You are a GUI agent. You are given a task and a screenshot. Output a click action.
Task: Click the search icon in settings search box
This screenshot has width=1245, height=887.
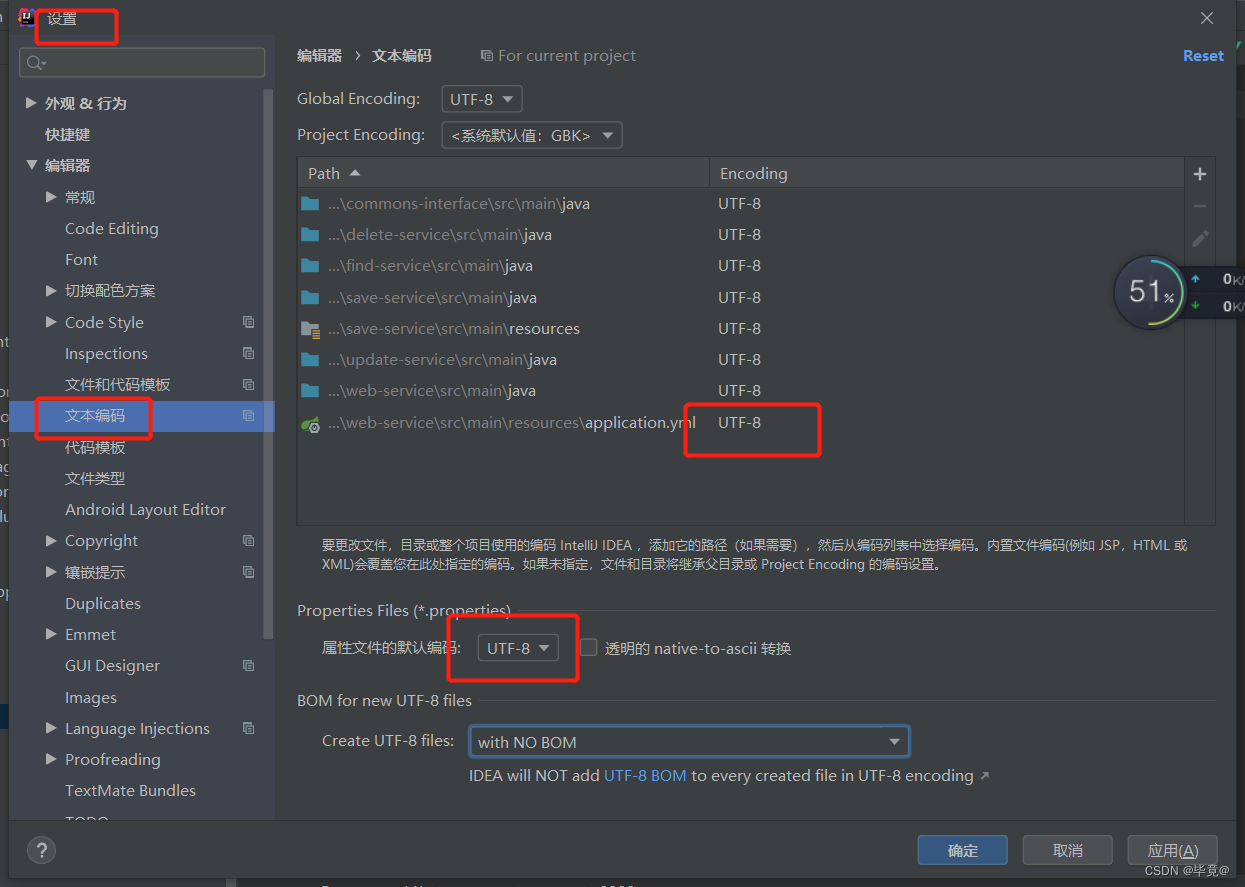coord(36,63)
